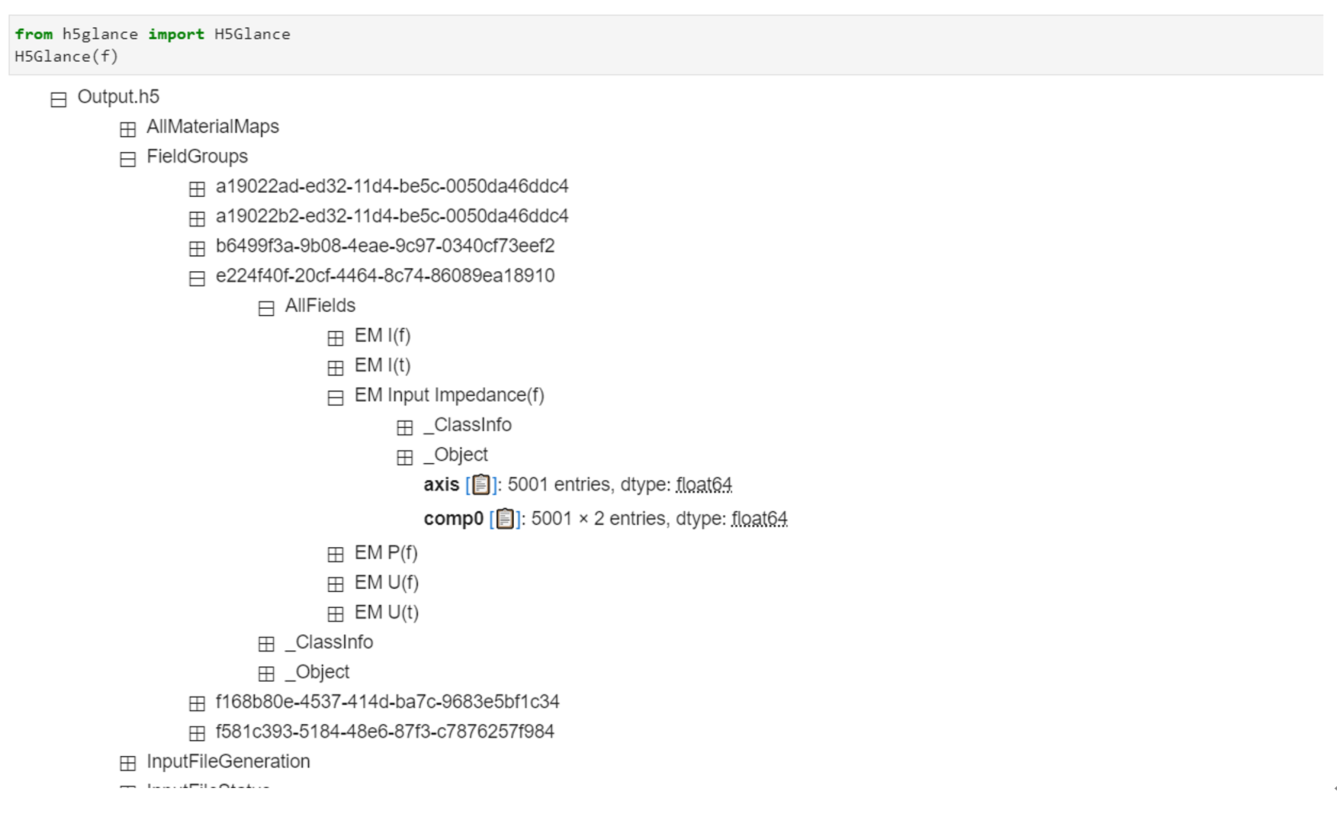This screenshot has height=813, width=1337.
Task: Collapse the e224f40f-20cf-4464-8c74-86089ea18910 group
Action: pos(197,278)
